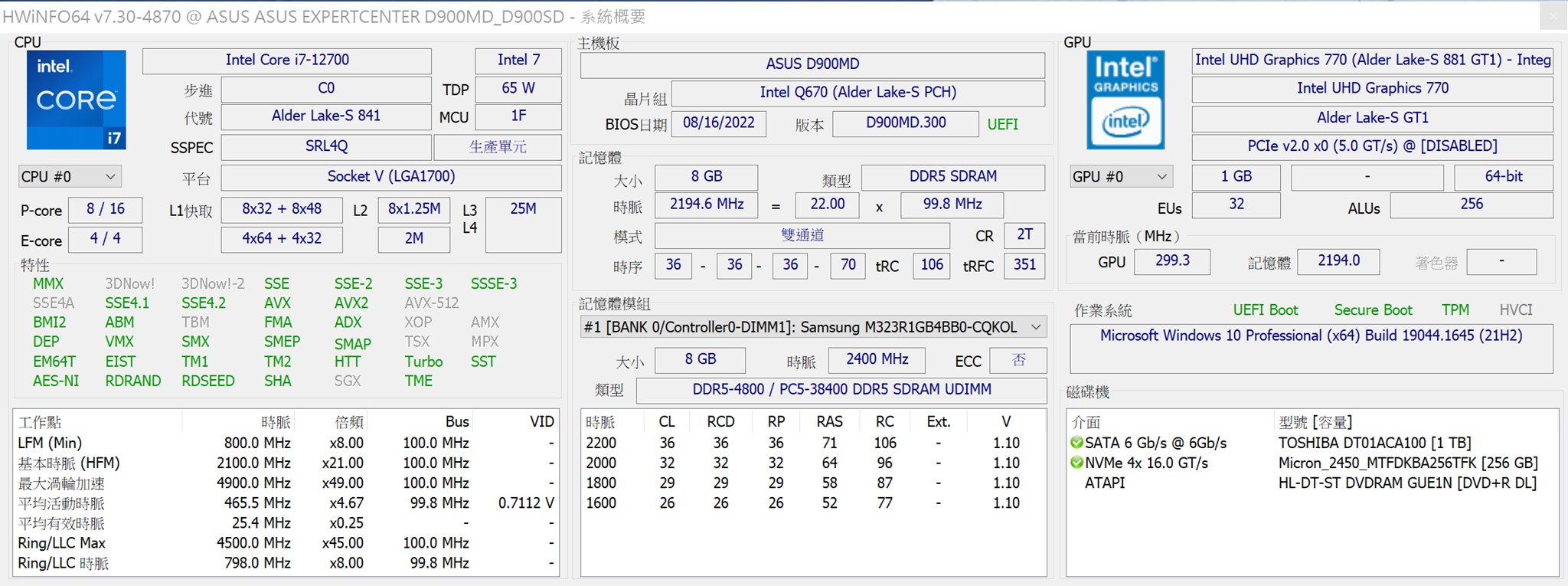Click the UEFI Boot indicator
The image size is (1568, 586).
click(x=1265, y=310)
